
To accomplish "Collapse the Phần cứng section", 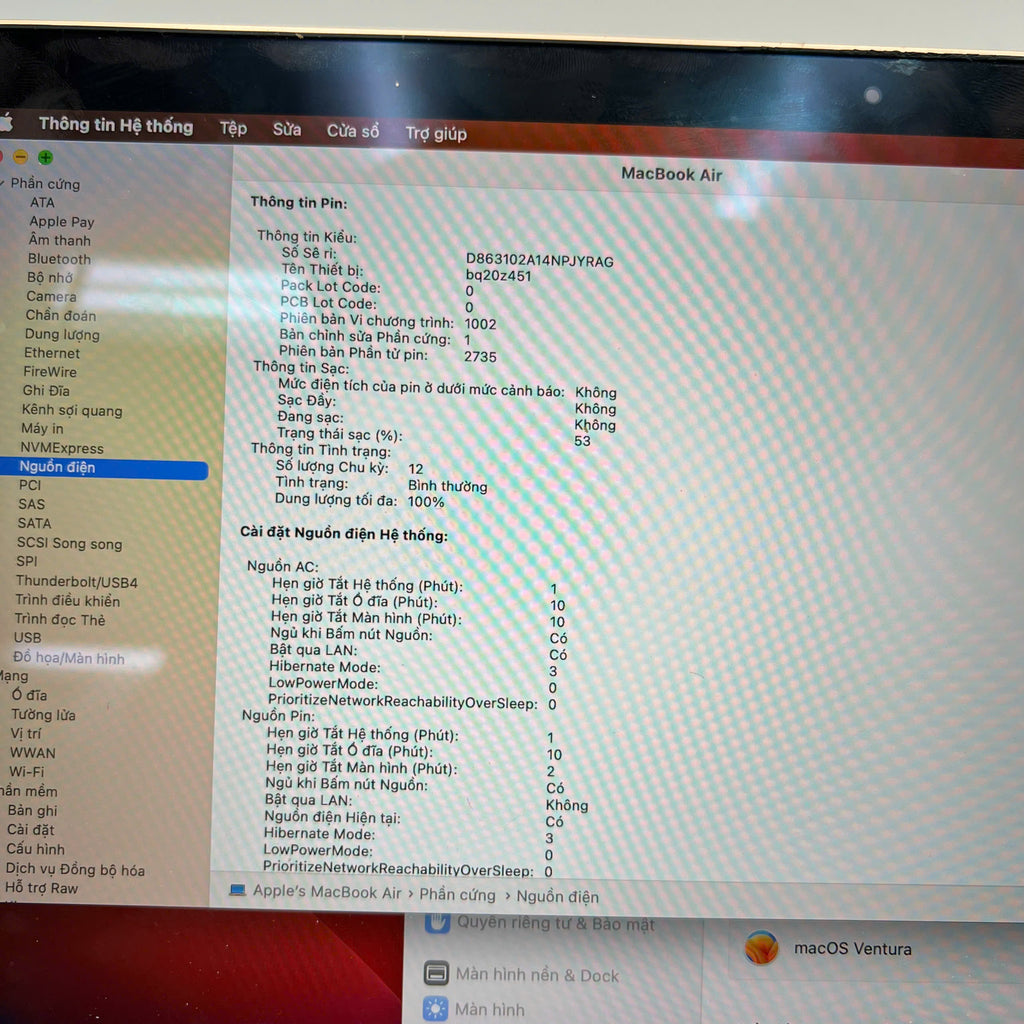I will pyautogui.click(x=4, y=184).
